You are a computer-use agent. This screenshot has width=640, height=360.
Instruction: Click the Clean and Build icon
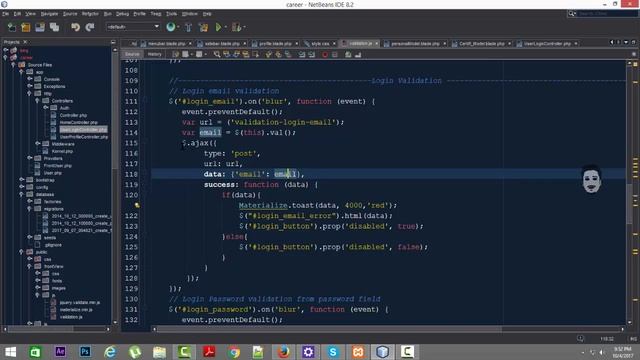point(203,27)
